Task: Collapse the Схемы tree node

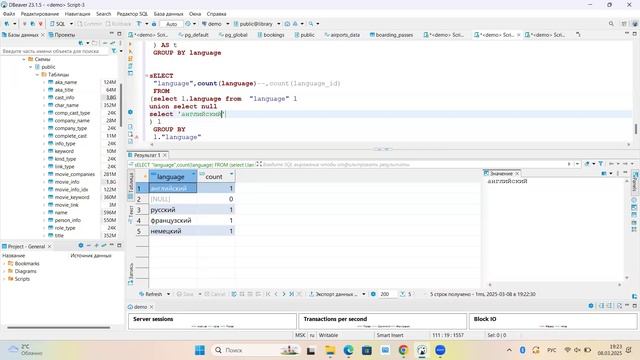Action: pos(24,59)
